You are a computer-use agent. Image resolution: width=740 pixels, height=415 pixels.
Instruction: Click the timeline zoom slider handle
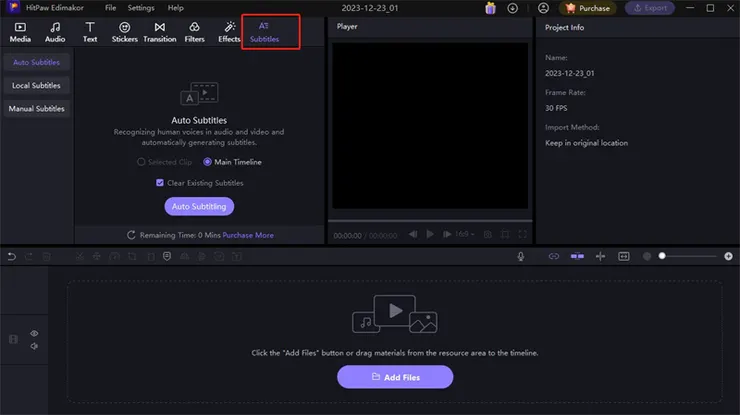(662, 256)
